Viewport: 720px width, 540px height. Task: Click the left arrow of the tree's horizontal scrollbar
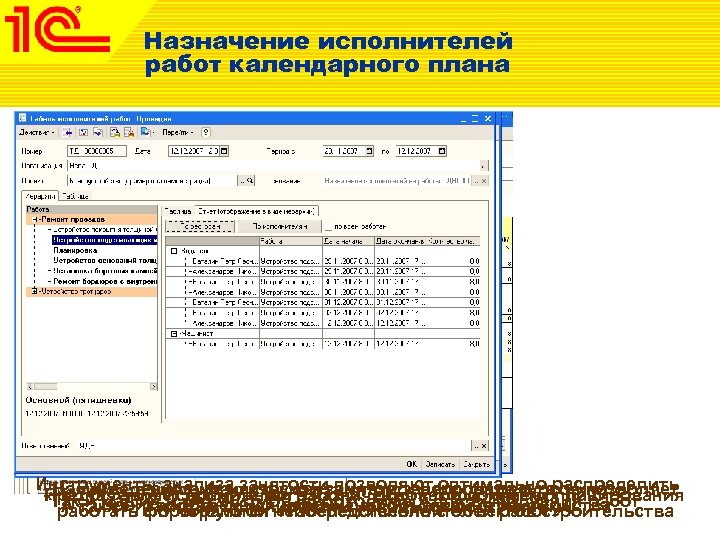30,387
